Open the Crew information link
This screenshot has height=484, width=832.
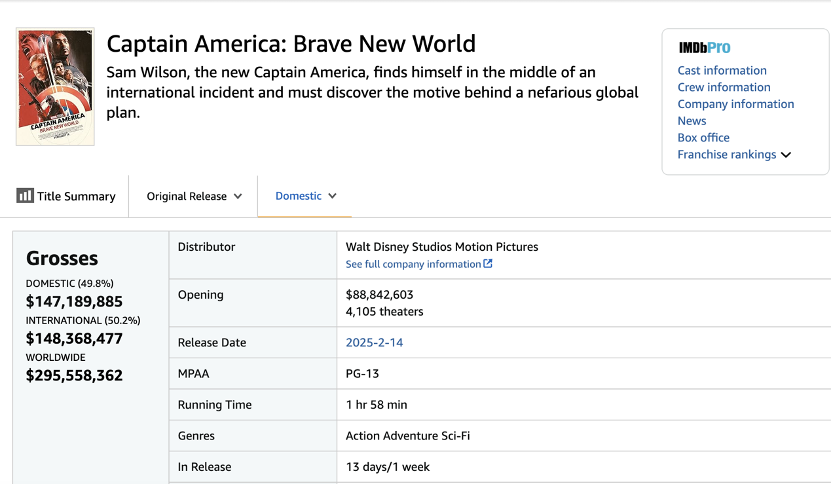[724, 87]
